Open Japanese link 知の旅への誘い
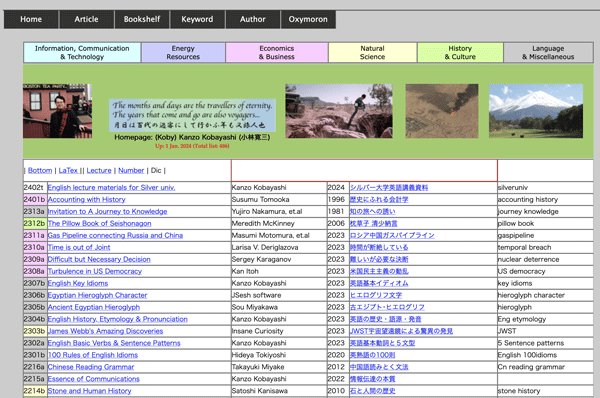 373,211
